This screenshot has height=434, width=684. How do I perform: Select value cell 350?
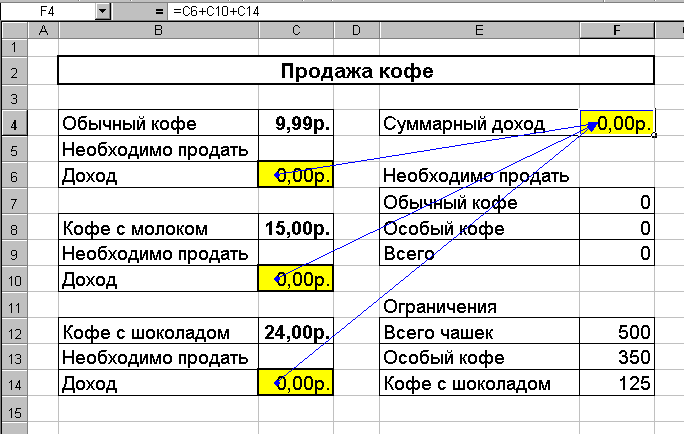617,357
